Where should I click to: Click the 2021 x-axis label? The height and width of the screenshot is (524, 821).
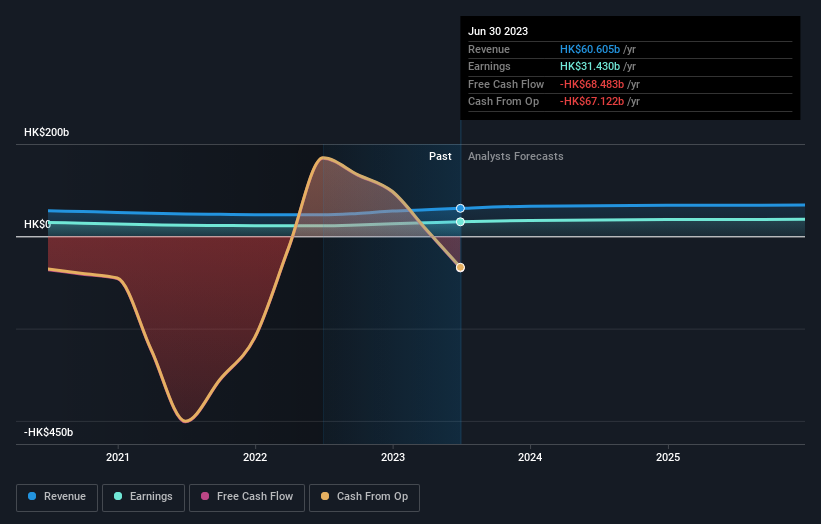pyautogui.click(x=118, y=457)
